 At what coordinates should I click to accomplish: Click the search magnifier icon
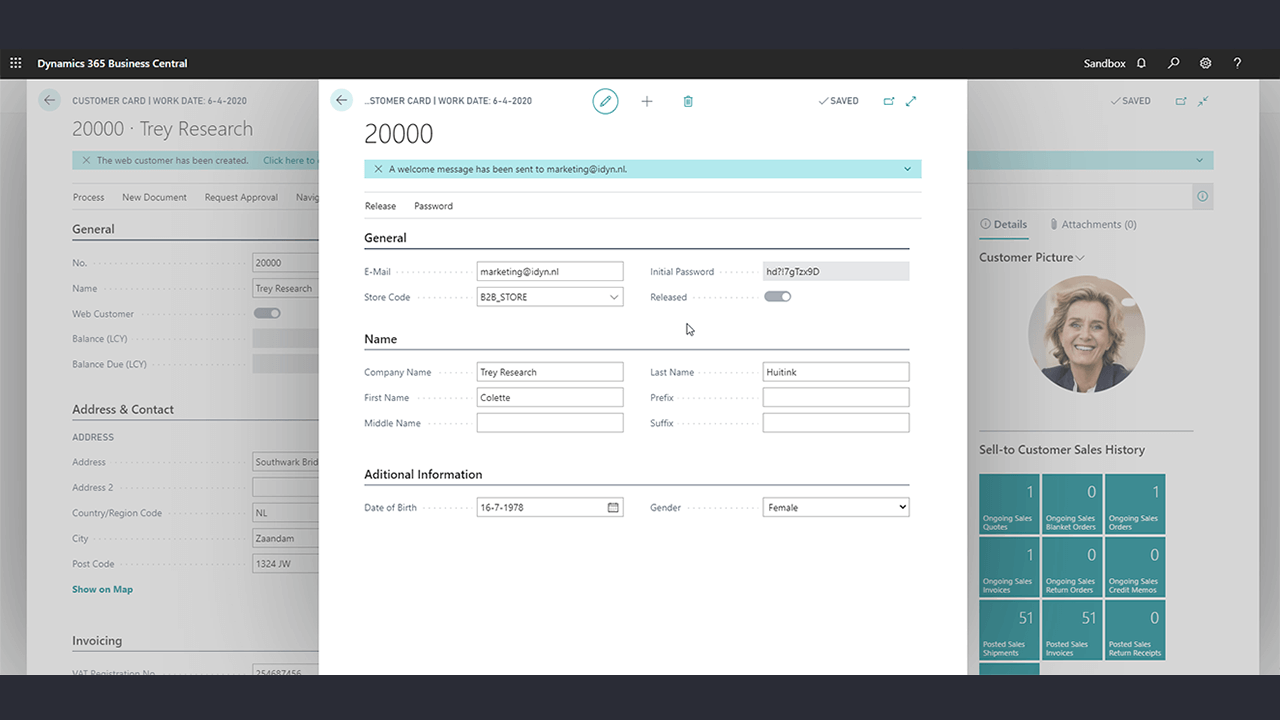pyautogui.click(x=1174, y=63)
